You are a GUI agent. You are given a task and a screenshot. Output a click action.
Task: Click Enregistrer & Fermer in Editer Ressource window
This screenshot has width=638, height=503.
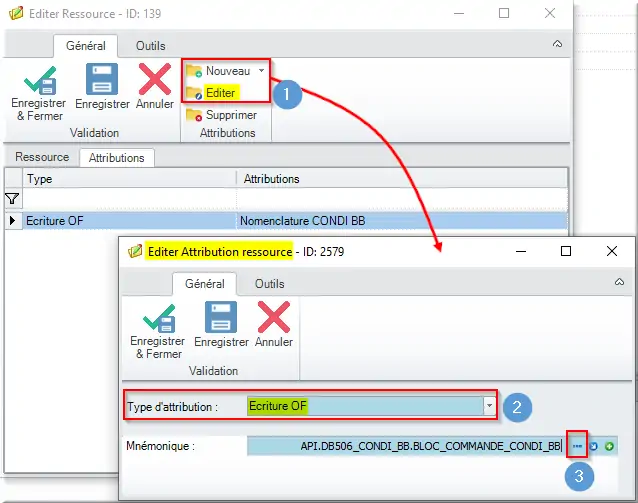[39, 93]
